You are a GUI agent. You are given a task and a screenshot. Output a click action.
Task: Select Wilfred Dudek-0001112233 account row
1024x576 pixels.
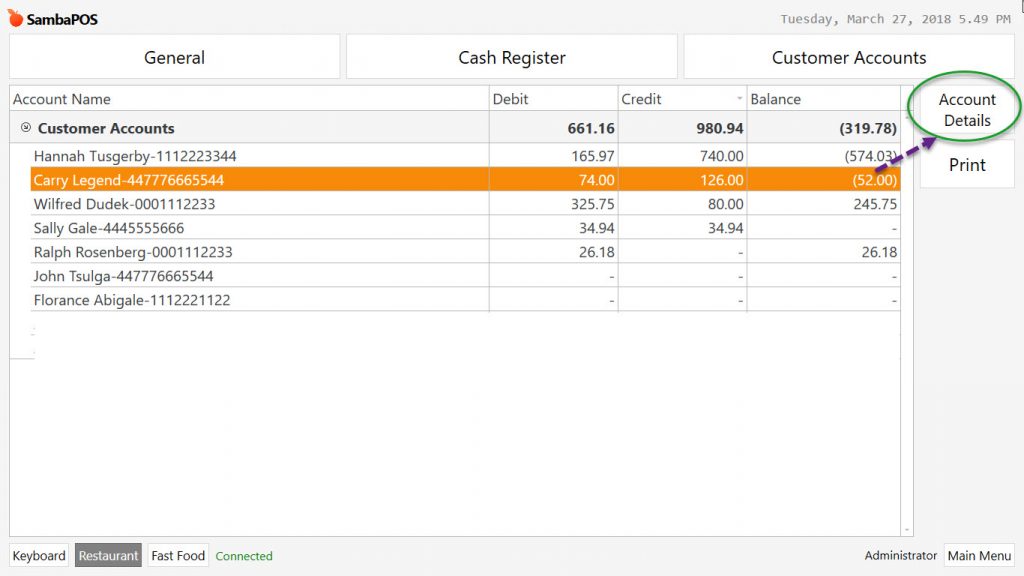(x=465, y=204)
